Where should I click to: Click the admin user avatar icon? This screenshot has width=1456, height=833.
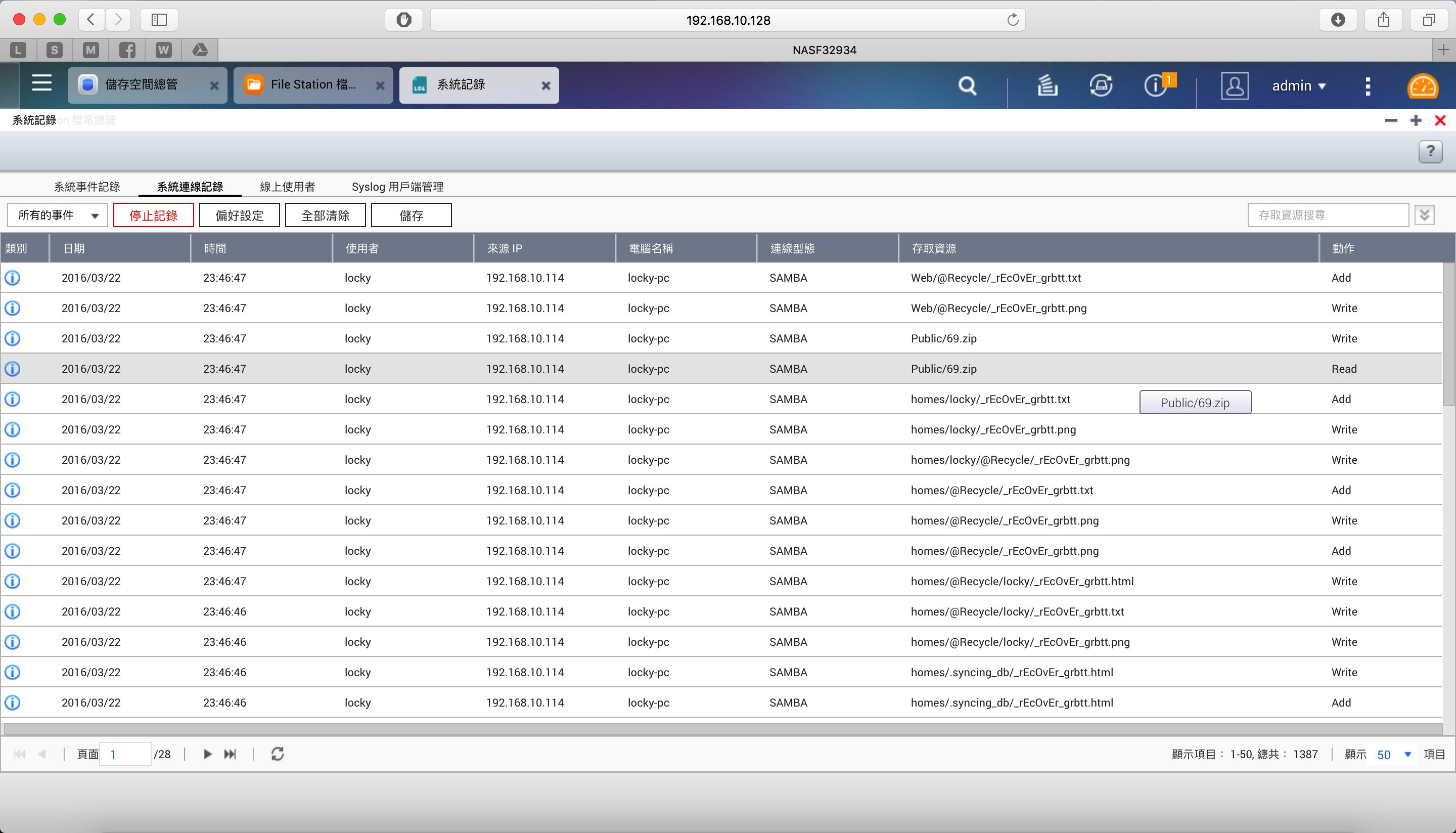click(1235, 86)
